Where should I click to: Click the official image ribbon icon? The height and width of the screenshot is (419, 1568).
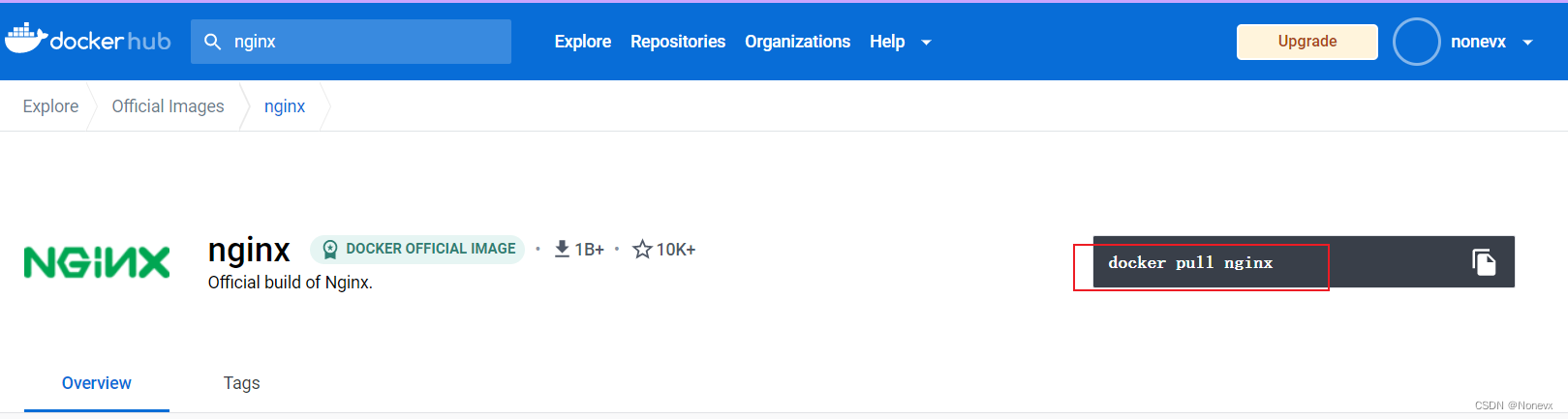pos(330,250)
